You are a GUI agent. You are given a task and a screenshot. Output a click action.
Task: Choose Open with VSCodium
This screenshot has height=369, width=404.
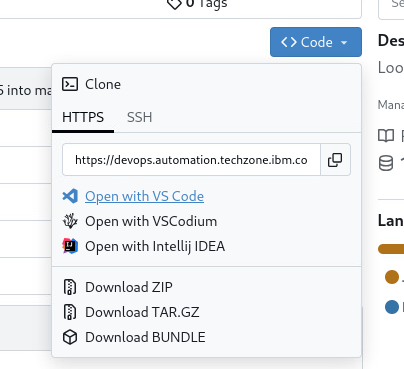point(151,221)
